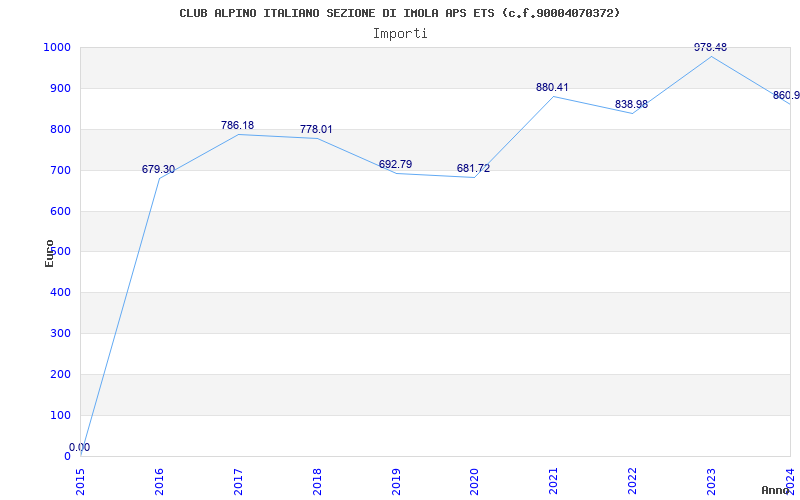800x500 pixels.
Task: Click the Importi subtitle
Action: point(400,34)
